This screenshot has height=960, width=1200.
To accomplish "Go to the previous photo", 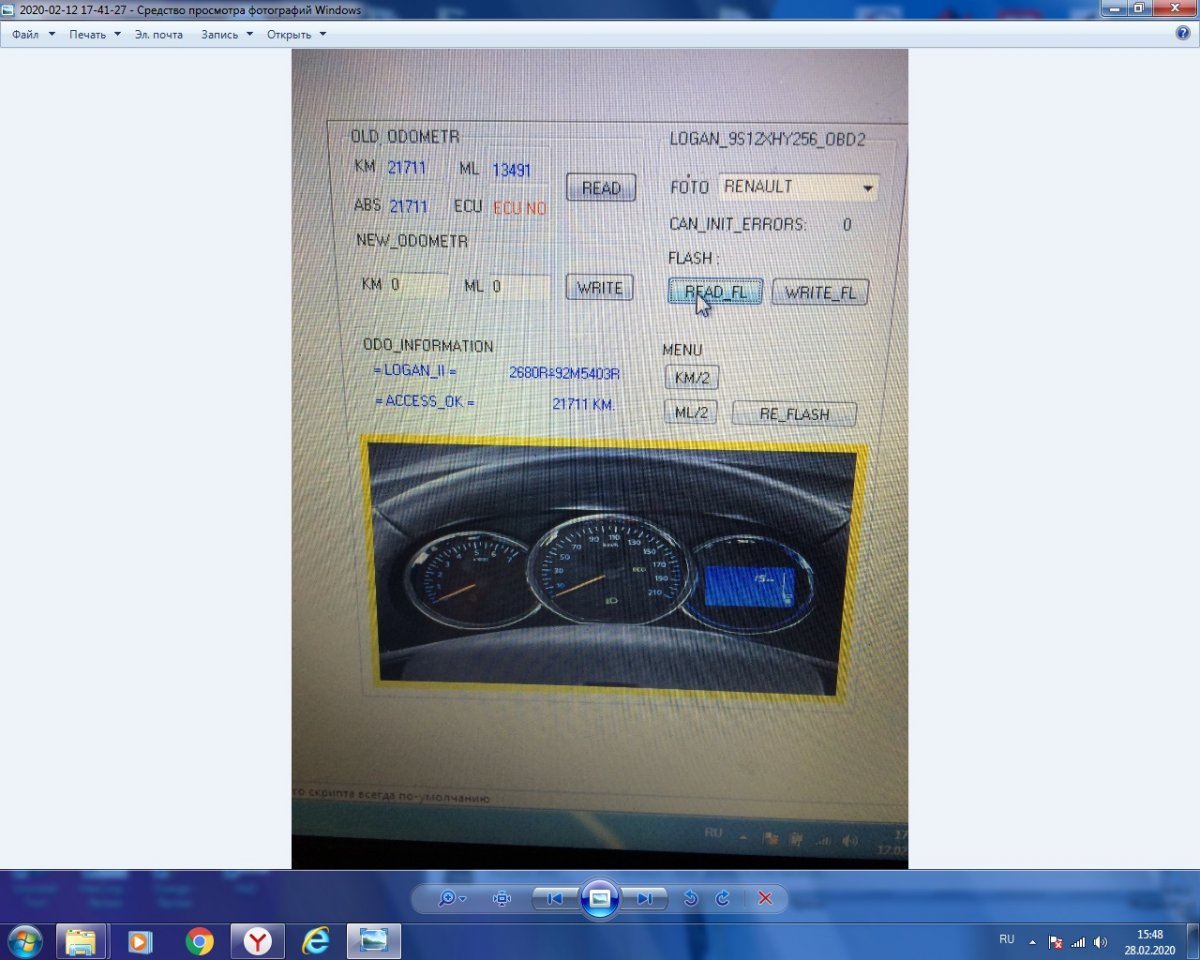I will tap(554, 898).
